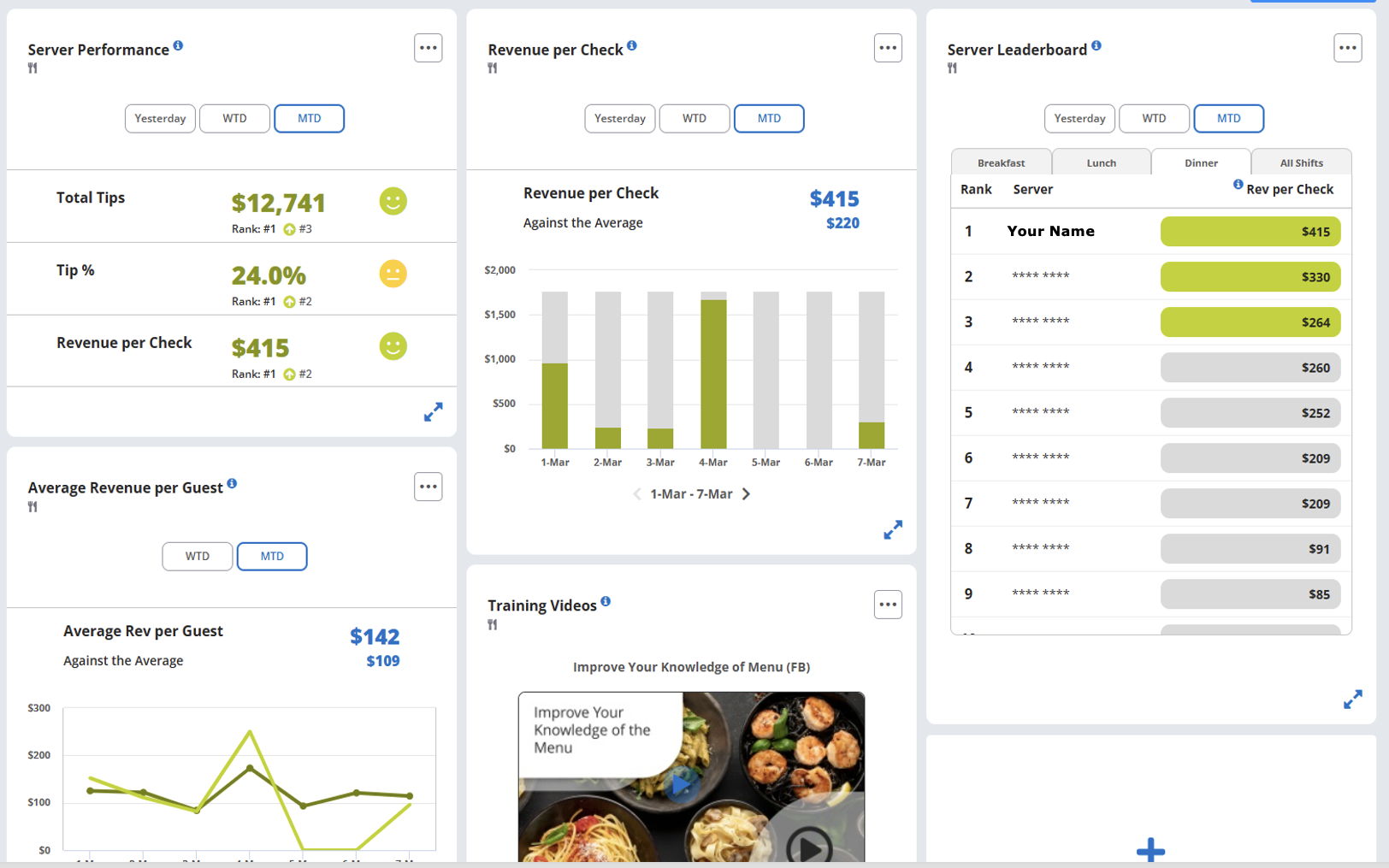Screen dimensions: 1389x868
Task: Click the 4-Mar green bar in chart
Action: (713, 374)
